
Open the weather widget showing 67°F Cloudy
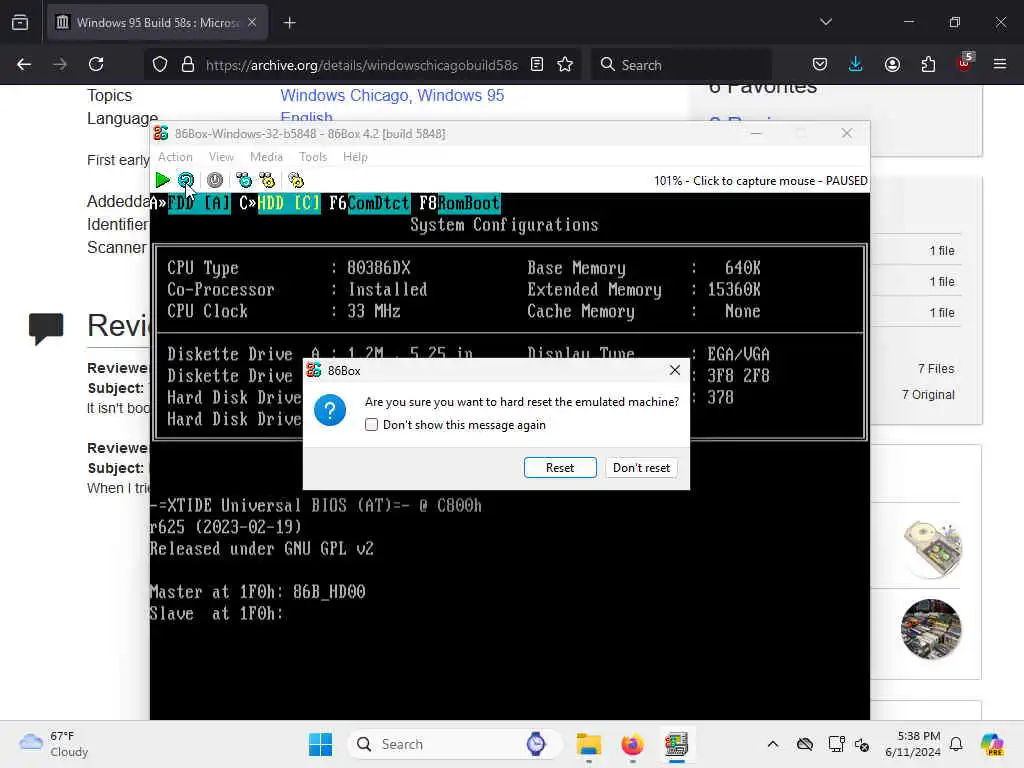[x=54, y=744]
